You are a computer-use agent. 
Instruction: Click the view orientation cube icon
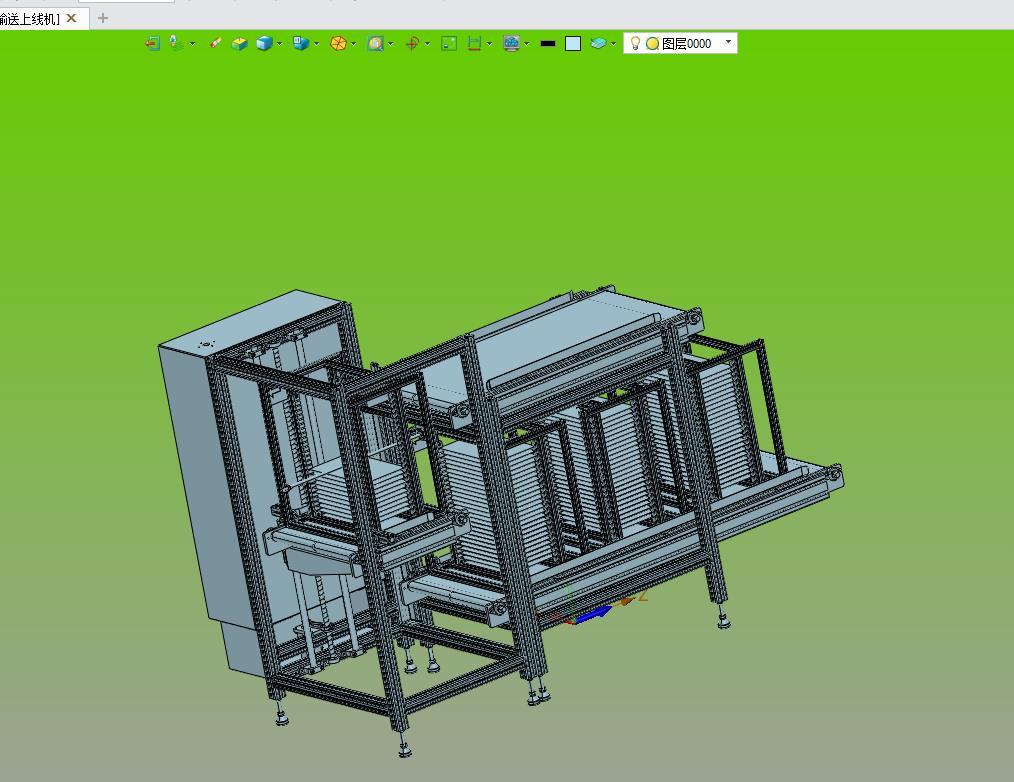(x=301, y=43)
